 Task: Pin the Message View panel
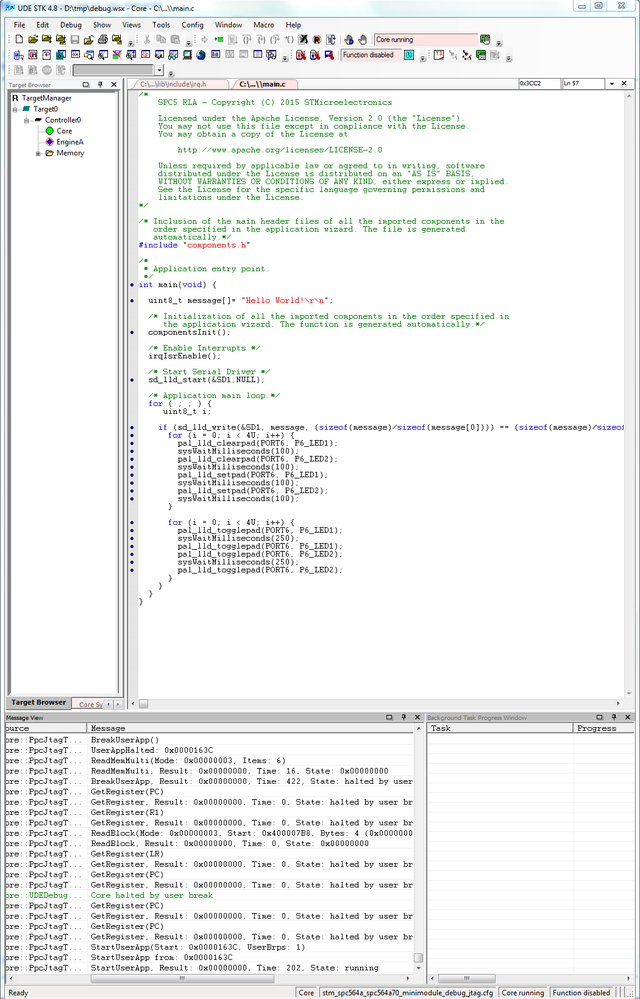point(403,717)
